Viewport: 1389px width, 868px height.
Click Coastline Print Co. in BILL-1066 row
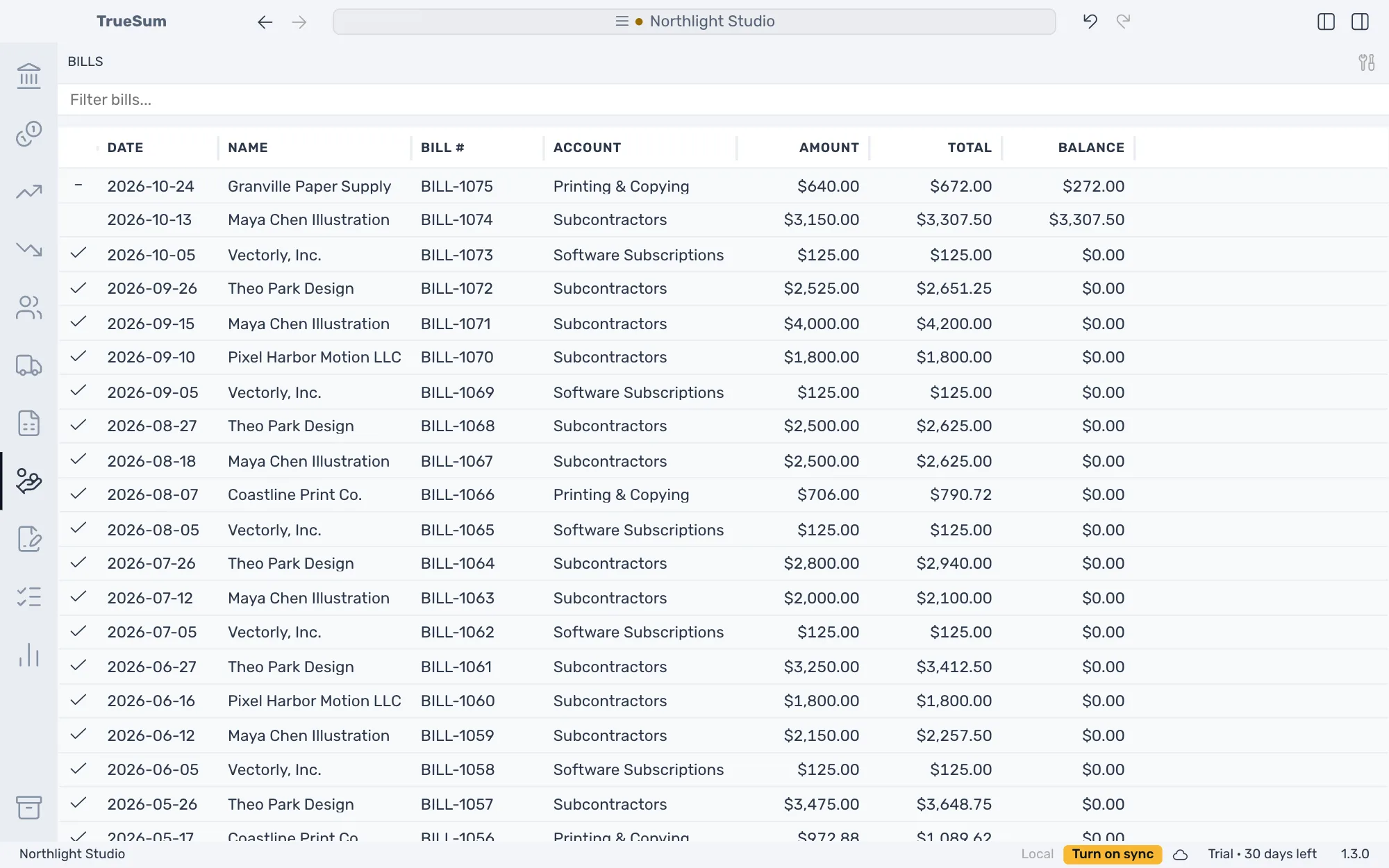294,494
